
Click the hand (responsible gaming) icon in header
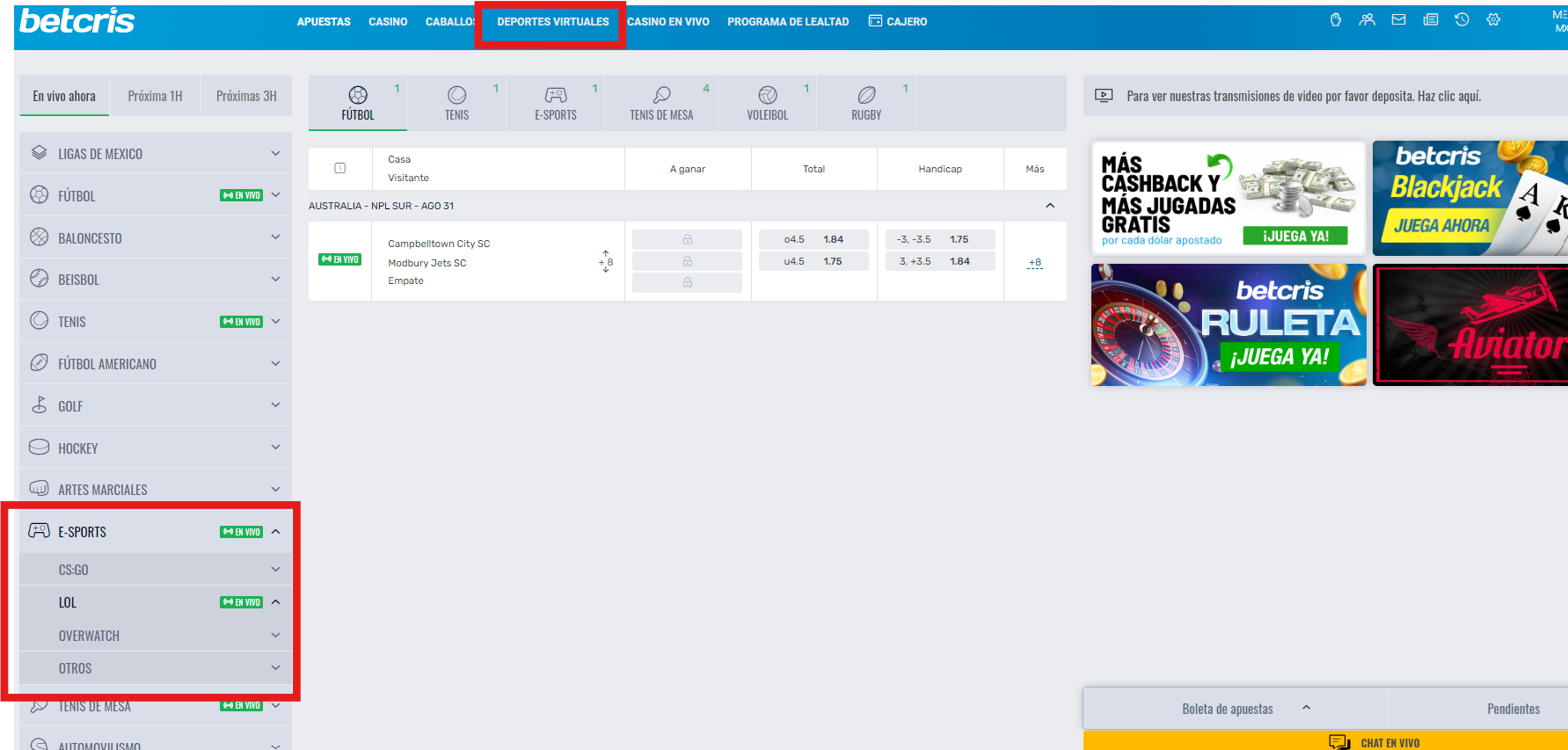1336,19
